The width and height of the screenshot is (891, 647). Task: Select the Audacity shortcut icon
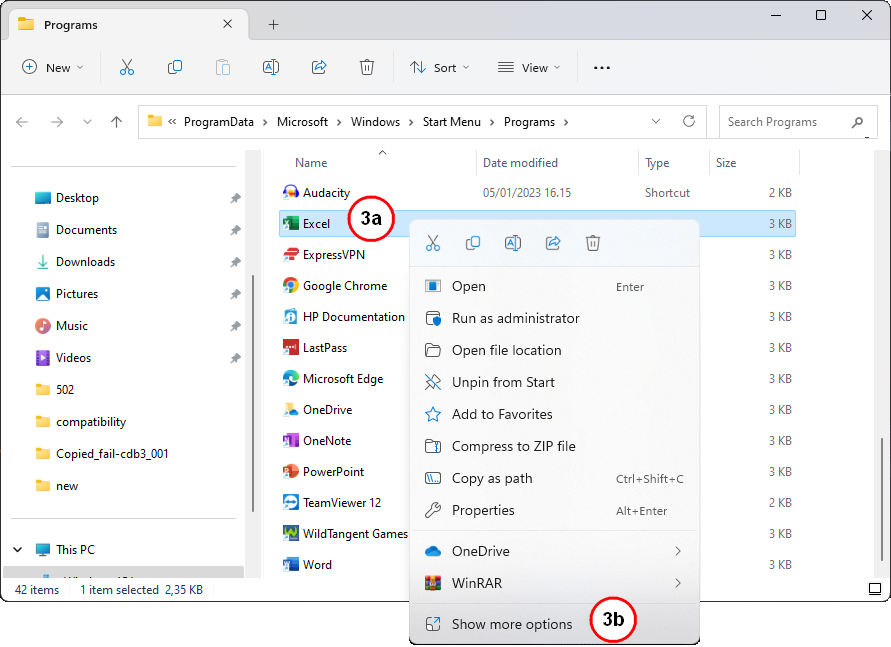[290, 193]
